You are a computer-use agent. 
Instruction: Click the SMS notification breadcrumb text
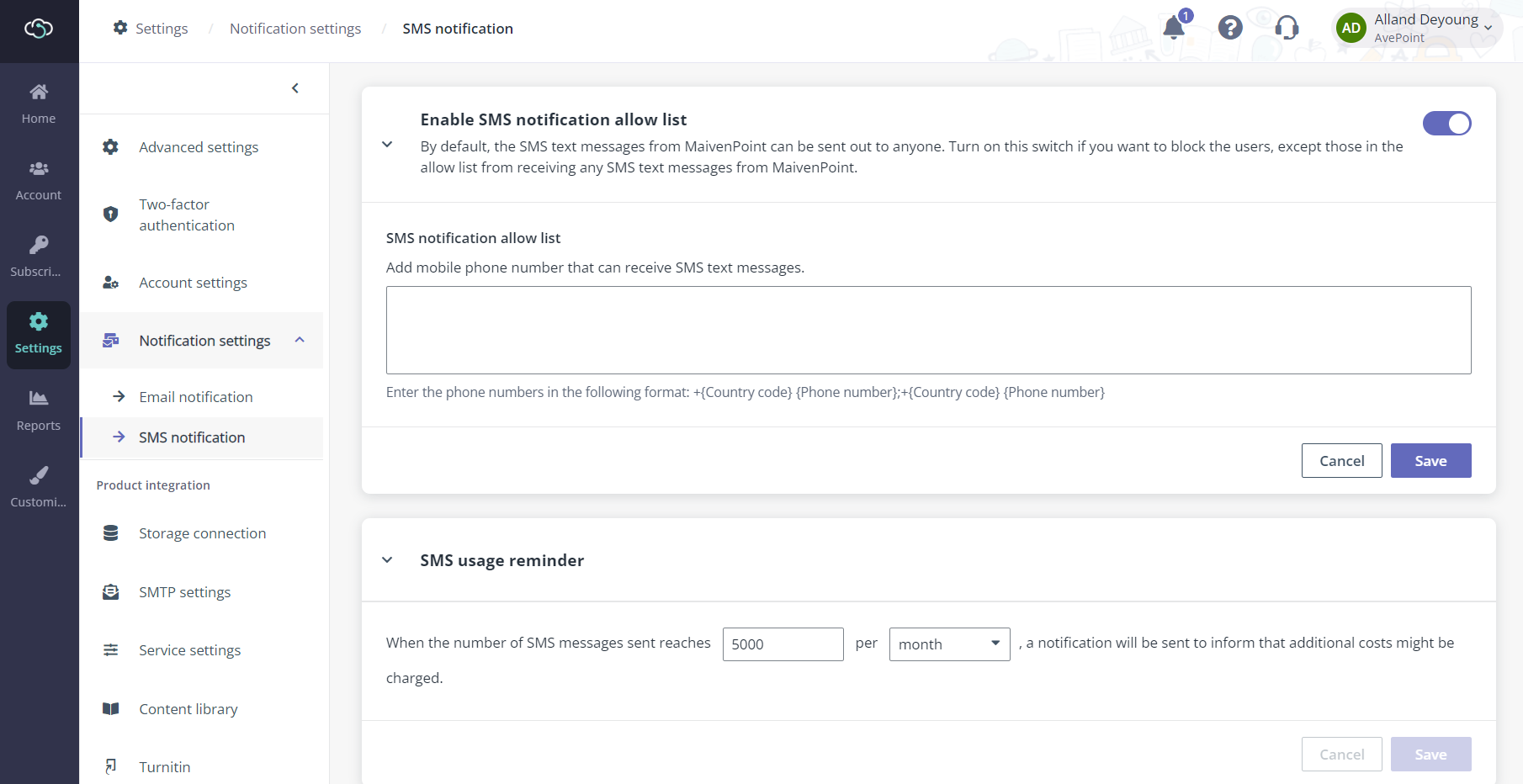[458, 29]
